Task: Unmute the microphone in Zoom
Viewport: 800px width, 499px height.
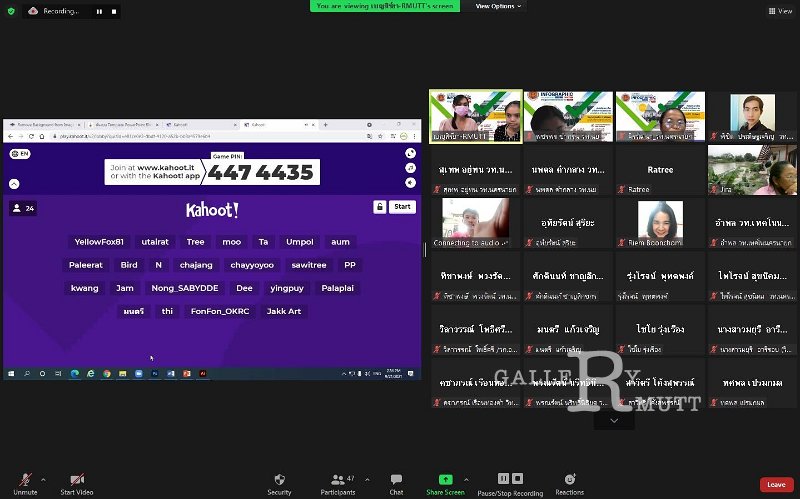Action: [25, 484]
